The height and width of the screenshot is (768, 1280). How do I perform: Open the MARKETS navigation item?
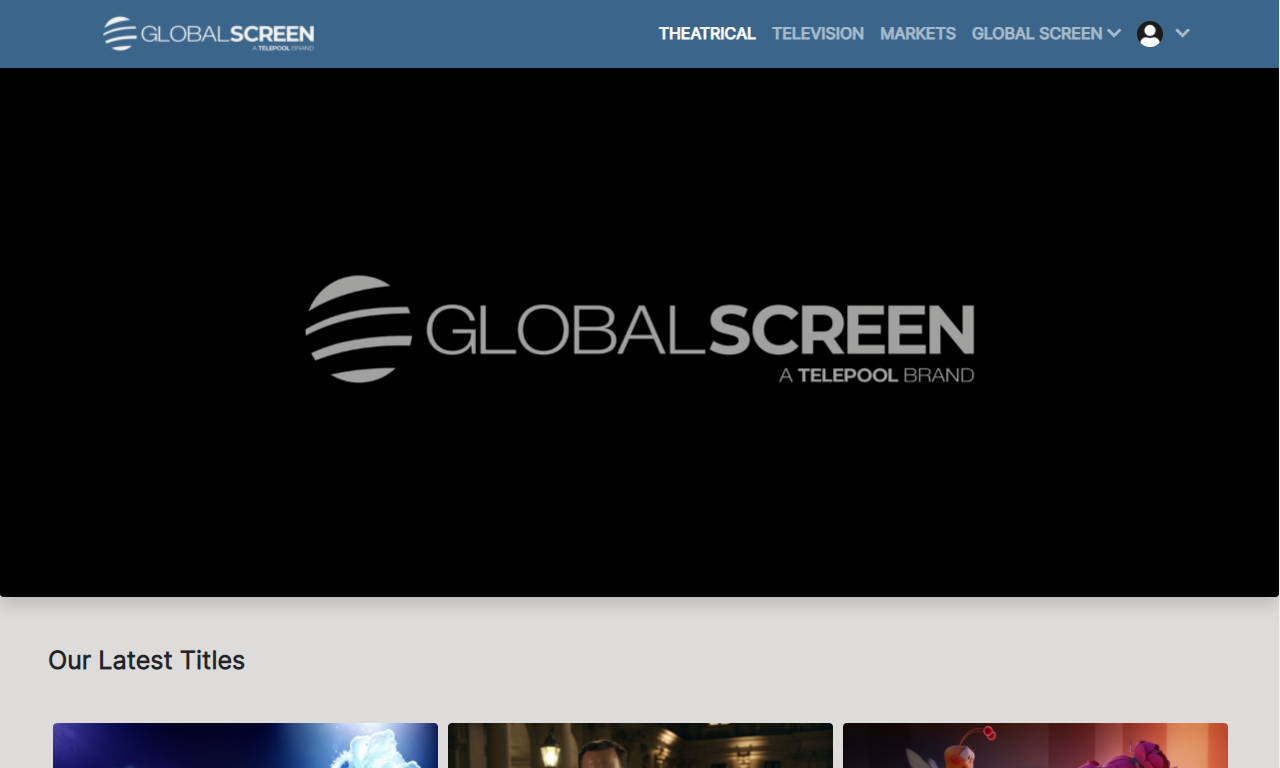(917, 33)
